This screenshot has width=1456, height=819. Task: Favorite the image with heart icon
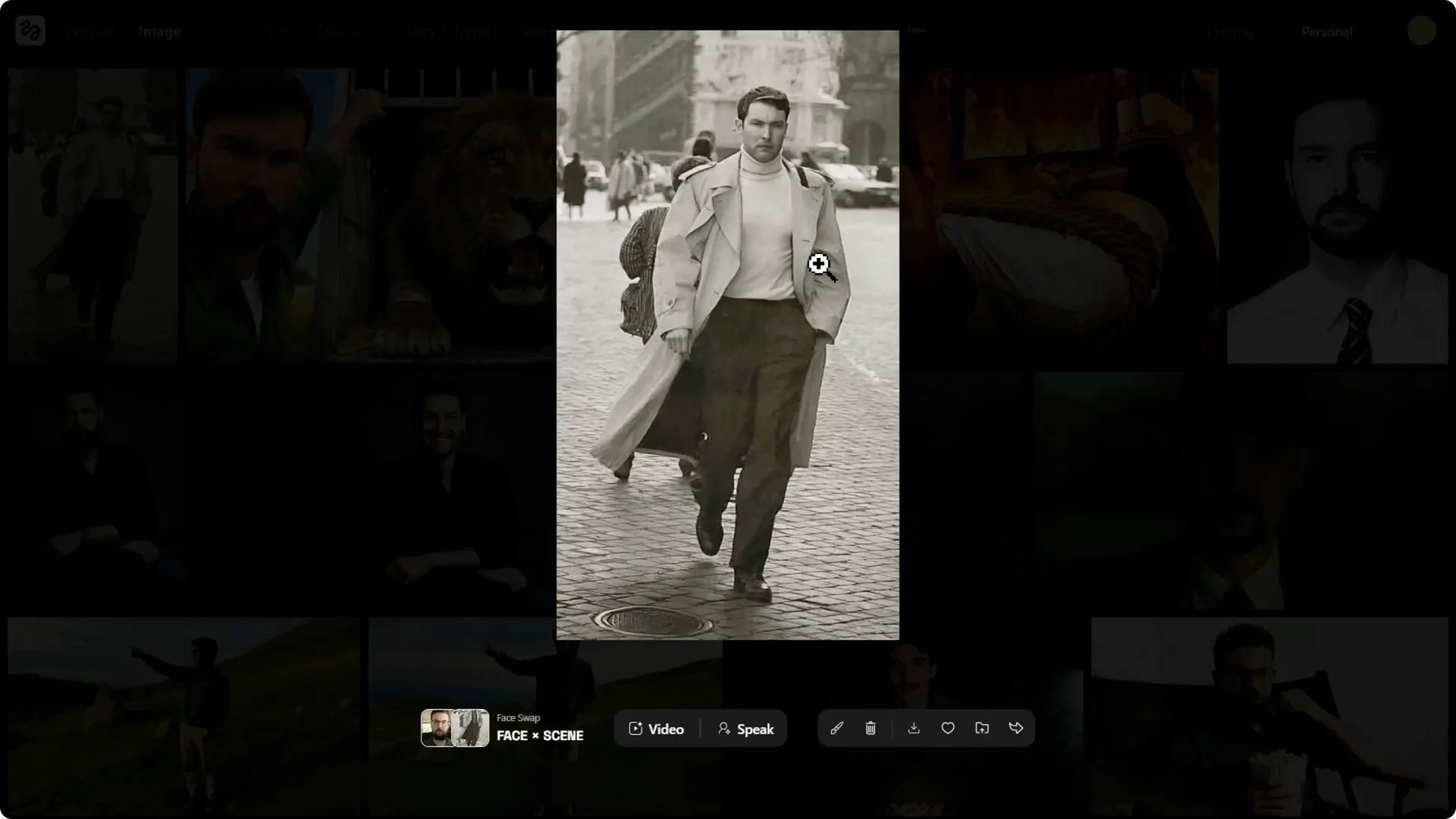pos(948,729)
